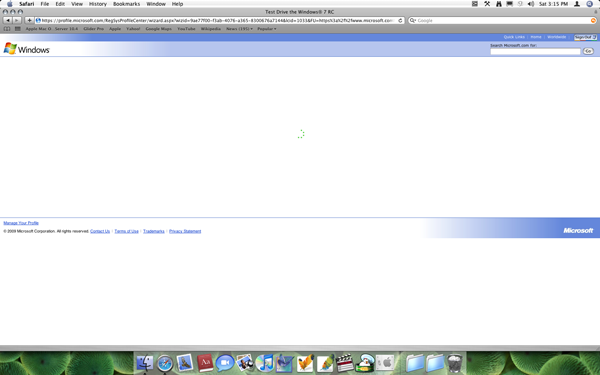Open the Glider Pro bookmark
This screenshot has height=375, width=600.
click(94, 29)
